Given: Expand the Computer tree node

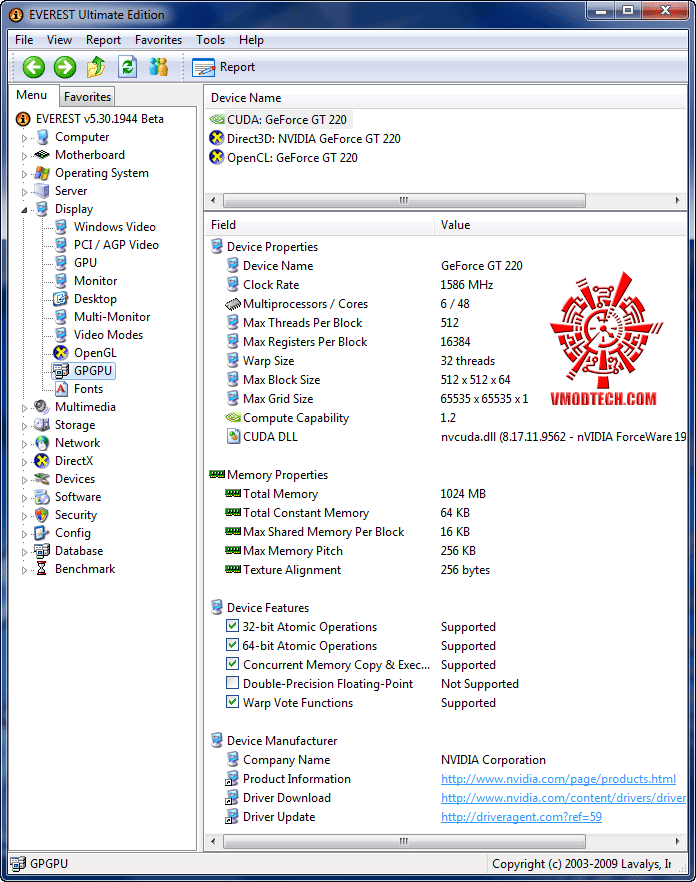Looking at the screenshot, I should point(24,138).
